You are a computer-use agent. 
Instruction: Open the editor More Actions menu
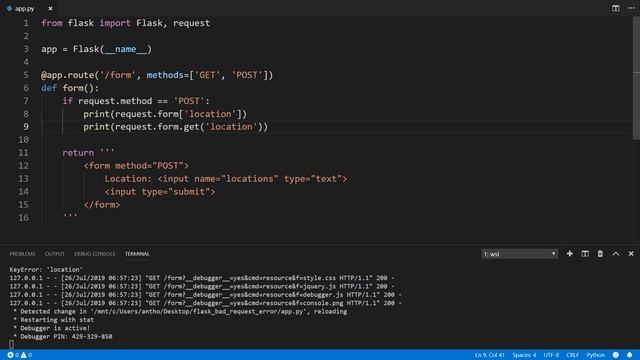click(x=631, y=8)
